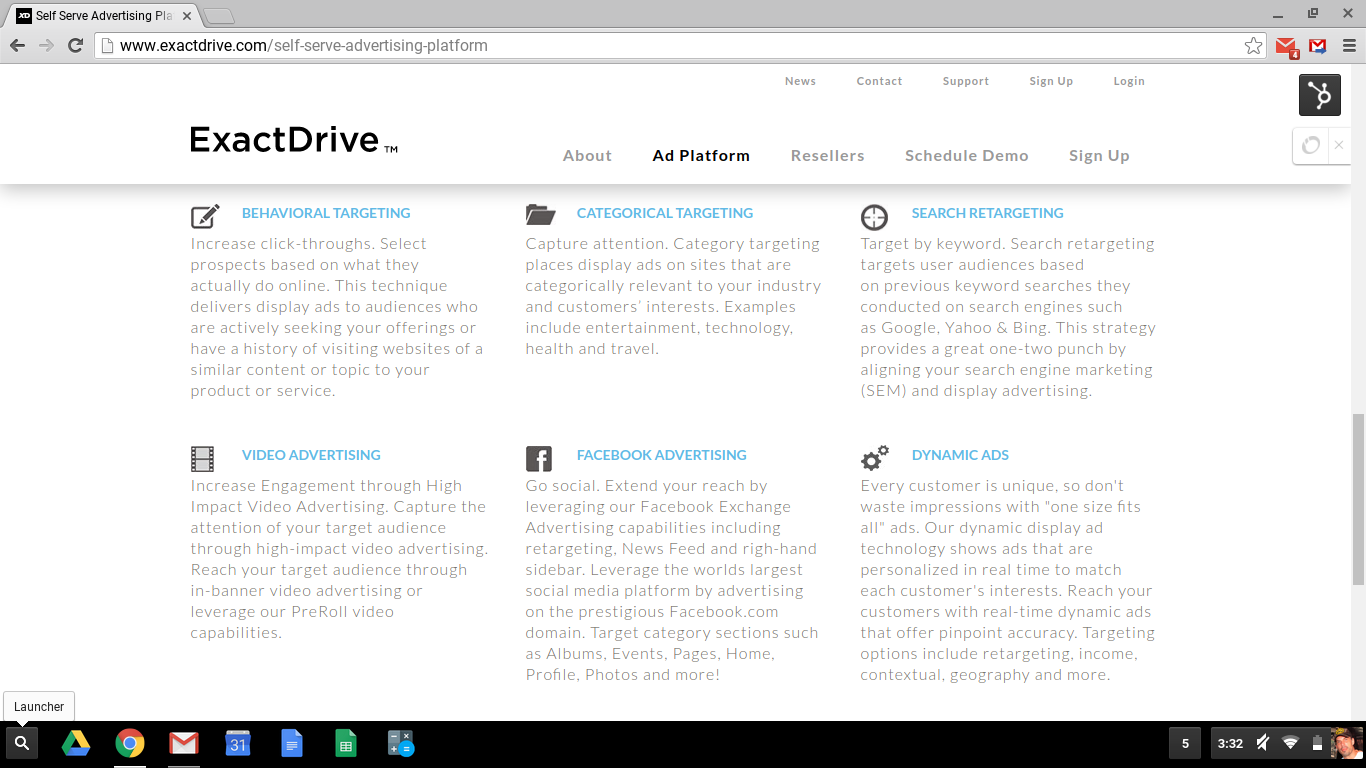The height and width of the screenshot is (768, 1366).
Task: Click the Search Retargeting crosshair icon
Action: pos(874,217)
